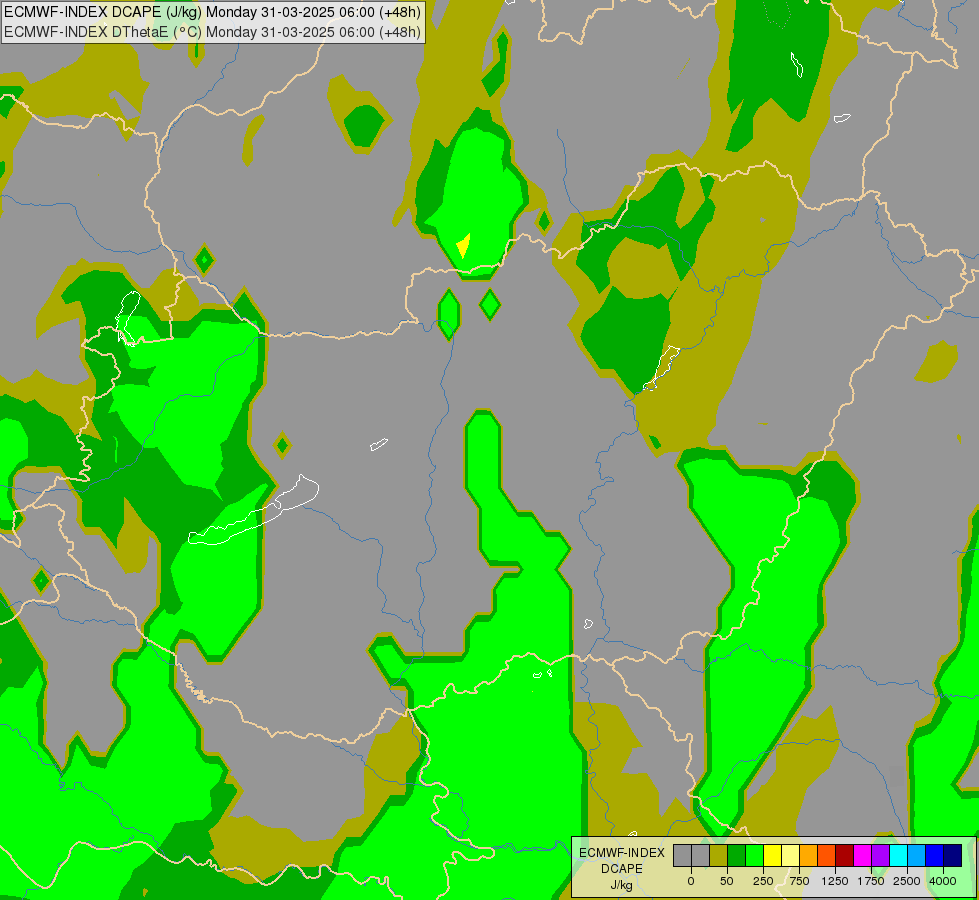This screenshot has height=900, width=979.
Task: Click the small yellow DCAPE patch on map
Action: (x=463, y=245)
